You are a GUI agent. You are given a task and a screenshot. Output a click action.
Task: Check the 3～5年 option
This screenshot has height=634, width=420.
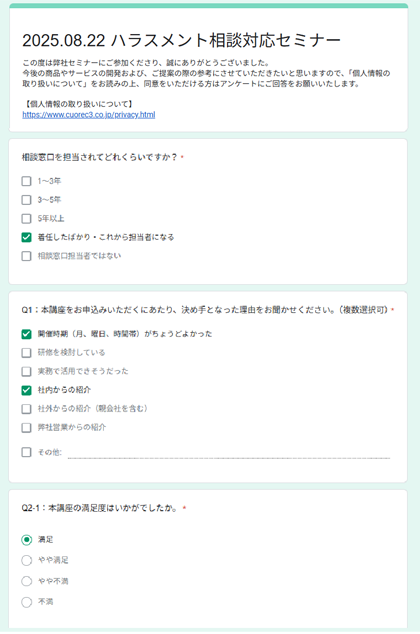(26, 200)
